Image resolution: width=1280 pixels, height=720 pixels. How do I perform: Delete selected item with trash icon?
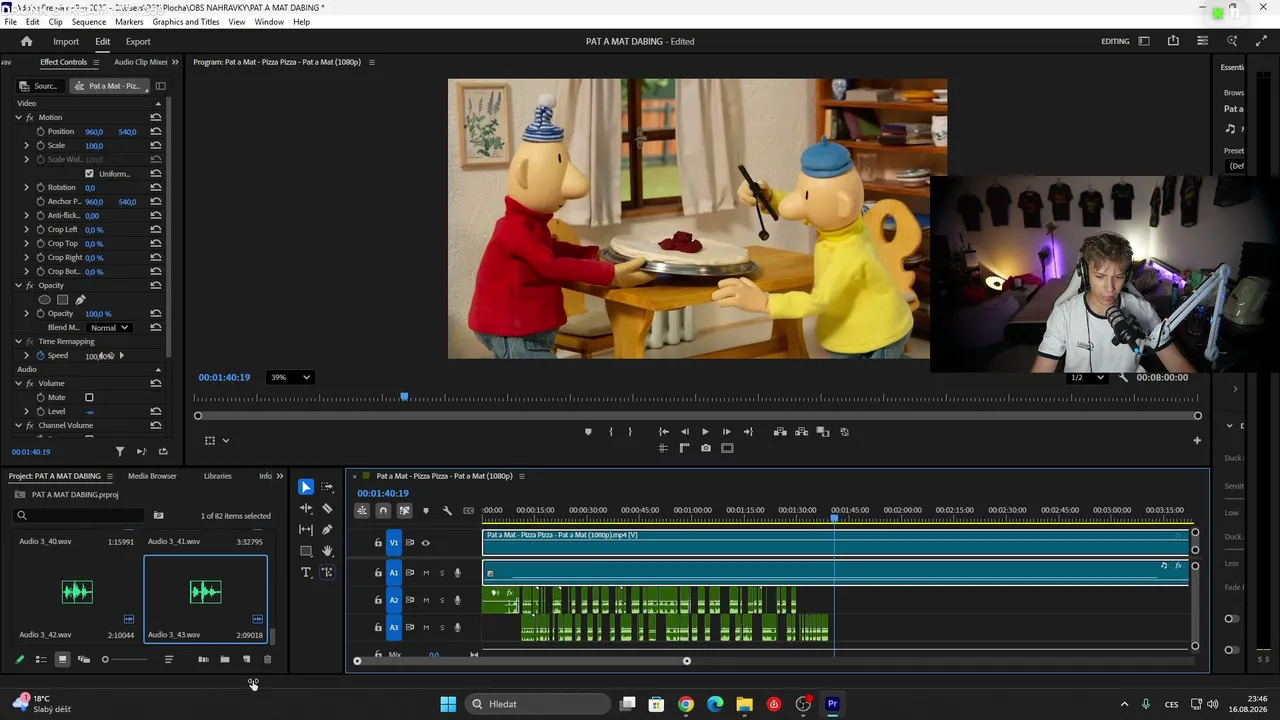pos(267,659)
